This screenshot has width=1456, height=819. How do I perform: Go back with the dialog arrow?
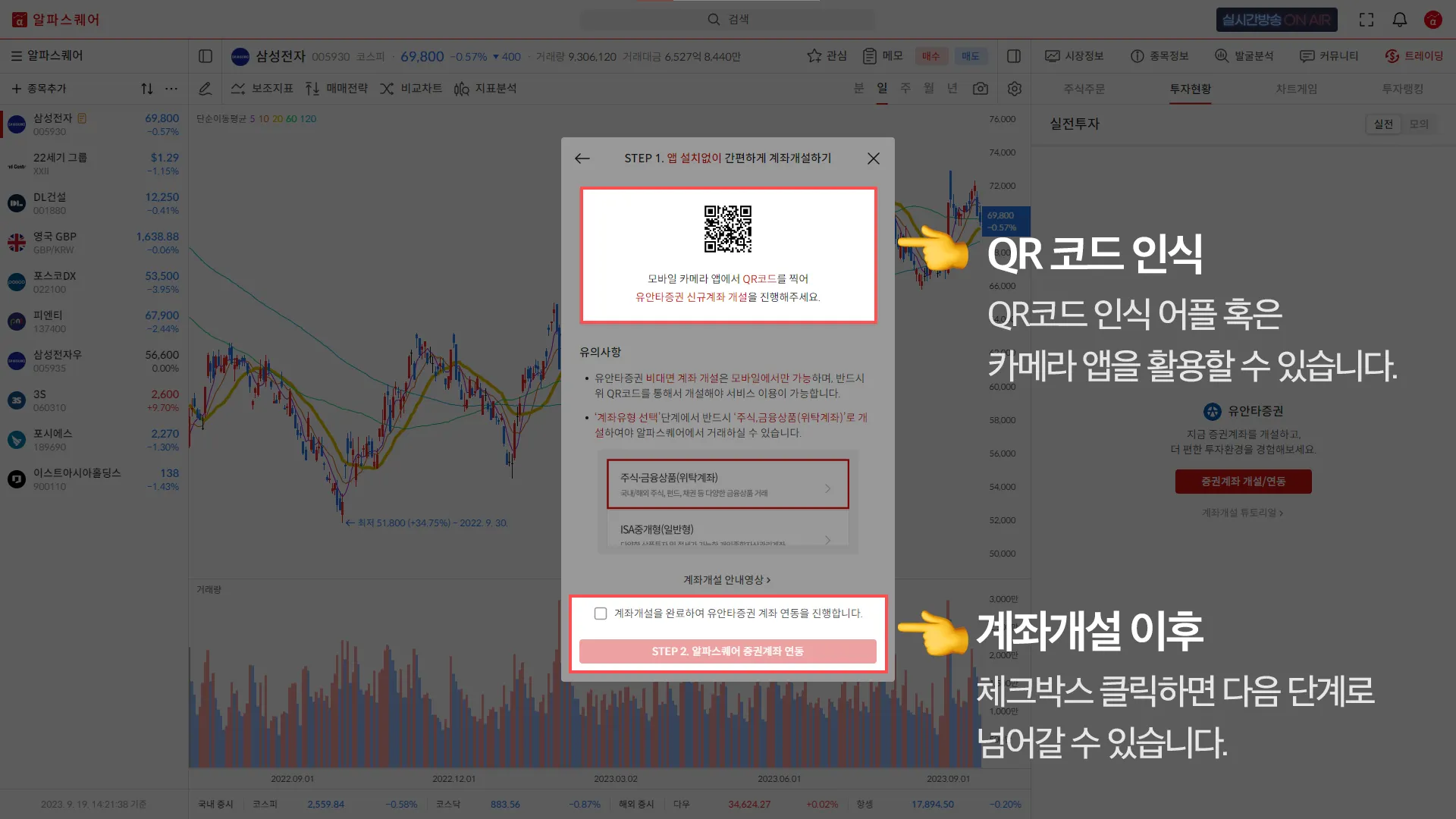582,158
